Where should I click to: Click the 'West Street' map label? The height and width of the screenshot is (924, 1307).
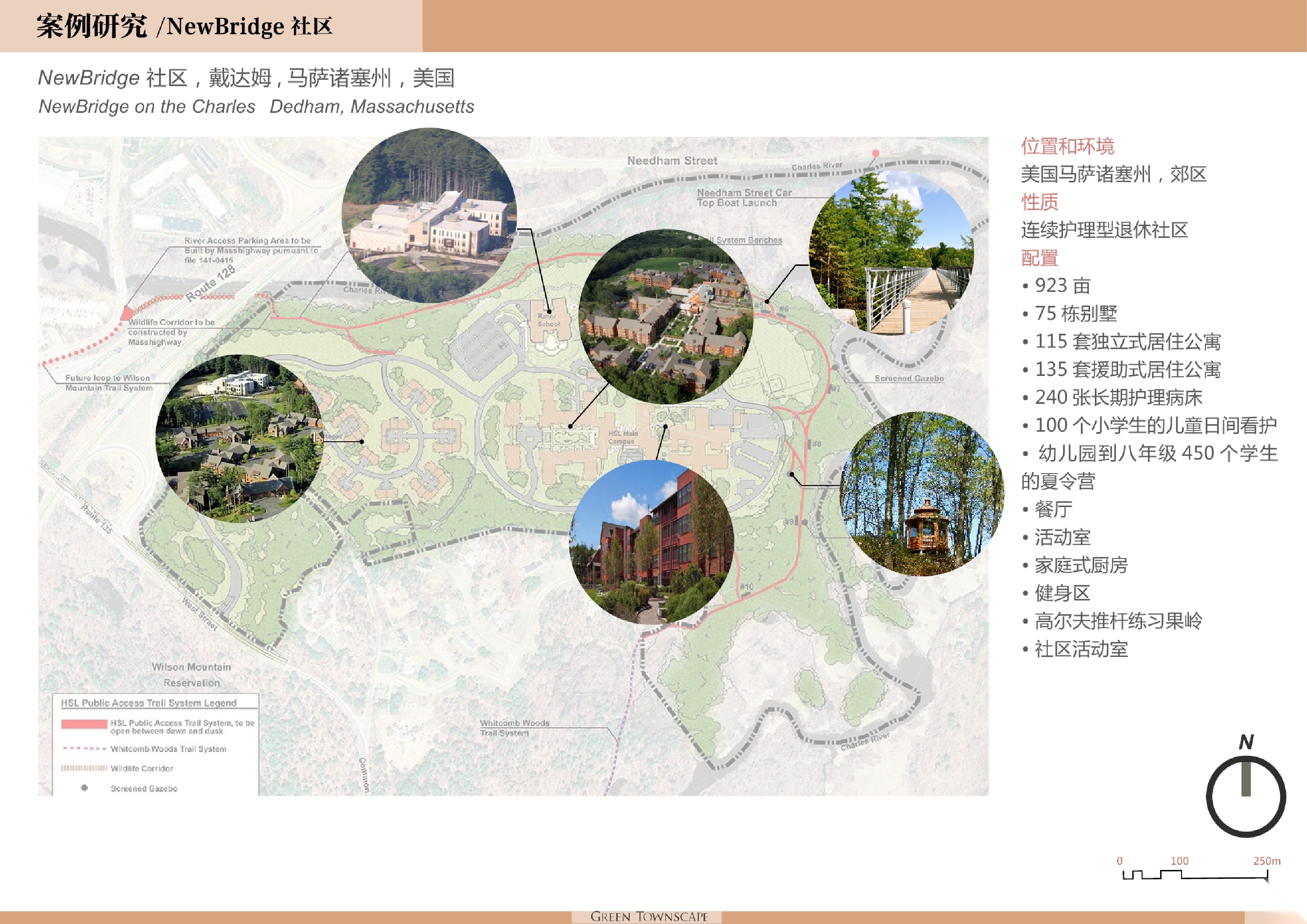click(x=200, y=614)
